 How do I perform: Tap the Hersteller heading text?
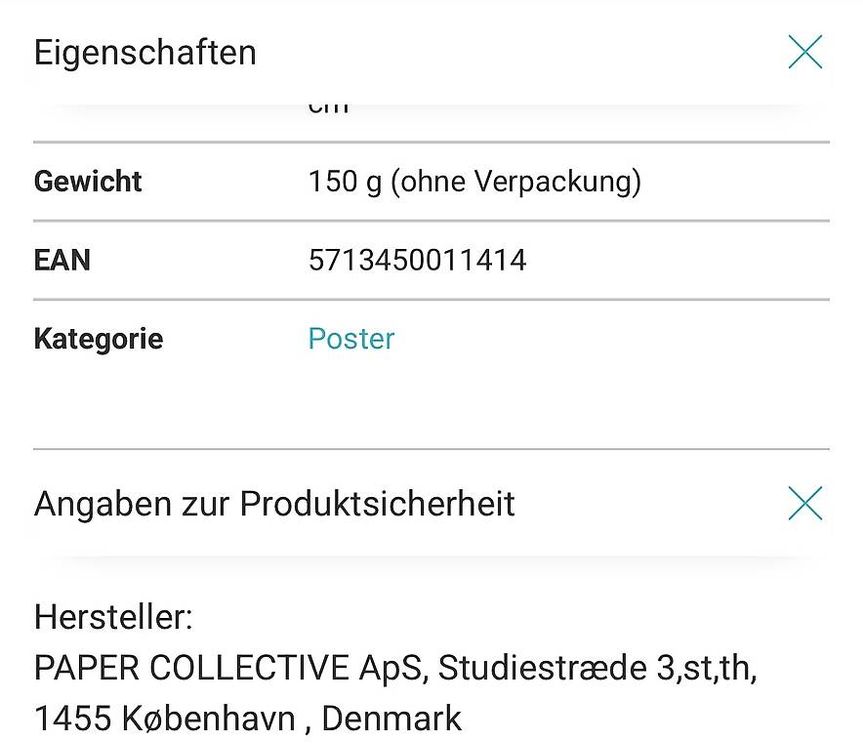point(113,617)
